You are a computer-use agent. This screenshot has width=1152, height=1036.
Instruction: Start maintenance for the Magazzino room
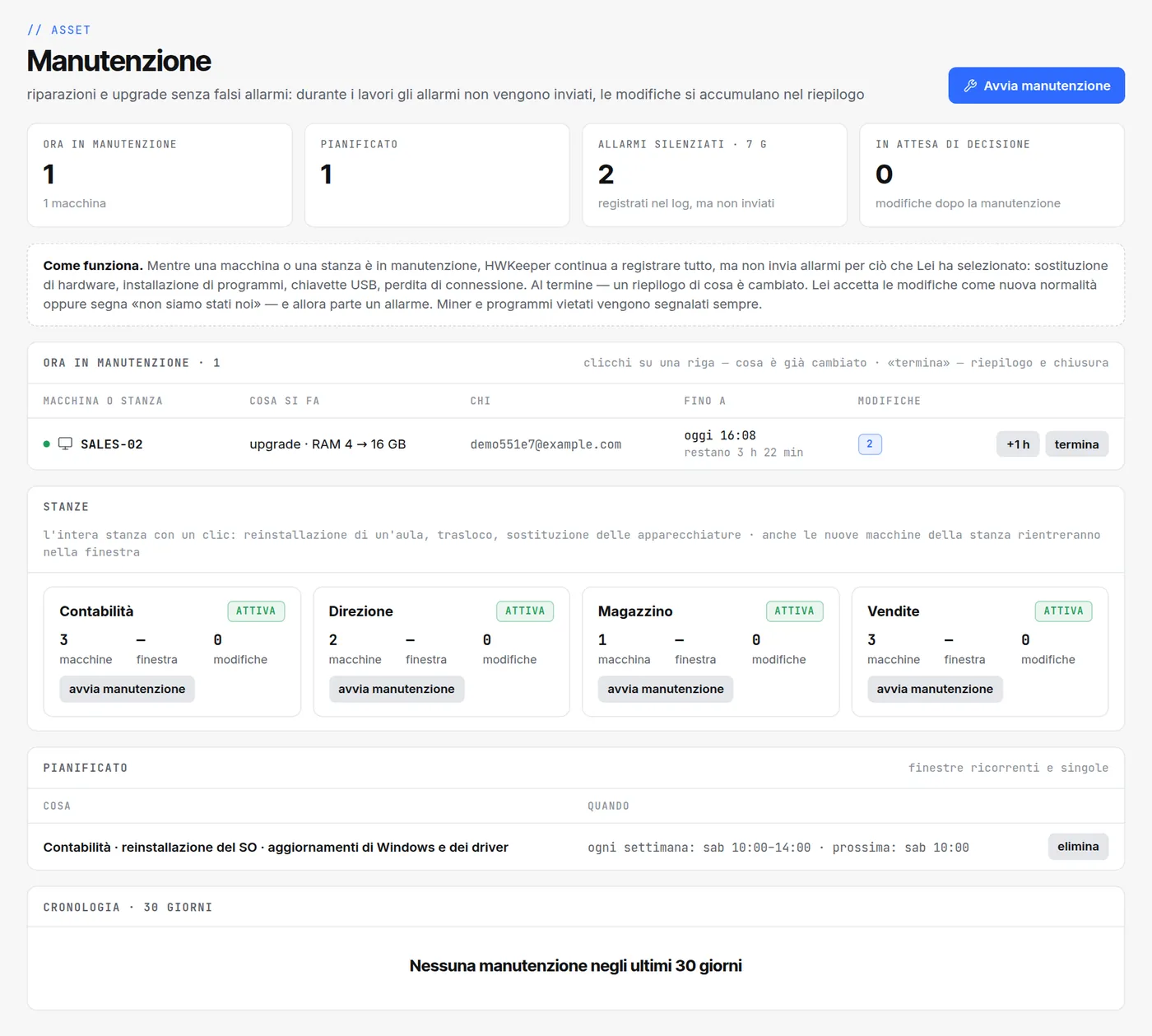(666, 689)
